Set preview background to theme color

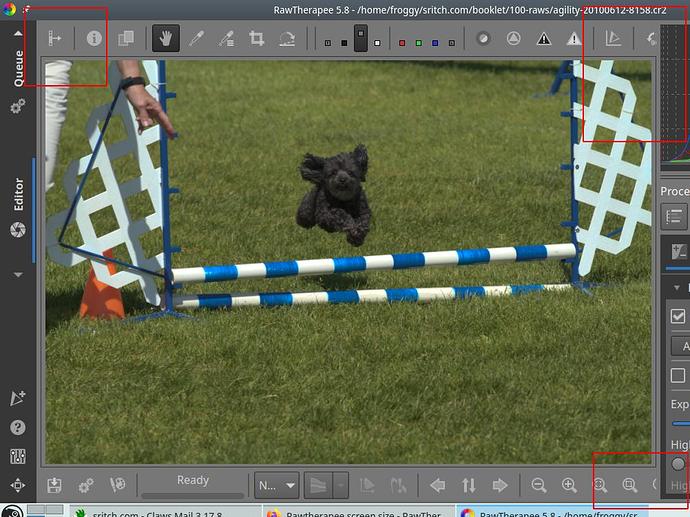coord(327,43)
